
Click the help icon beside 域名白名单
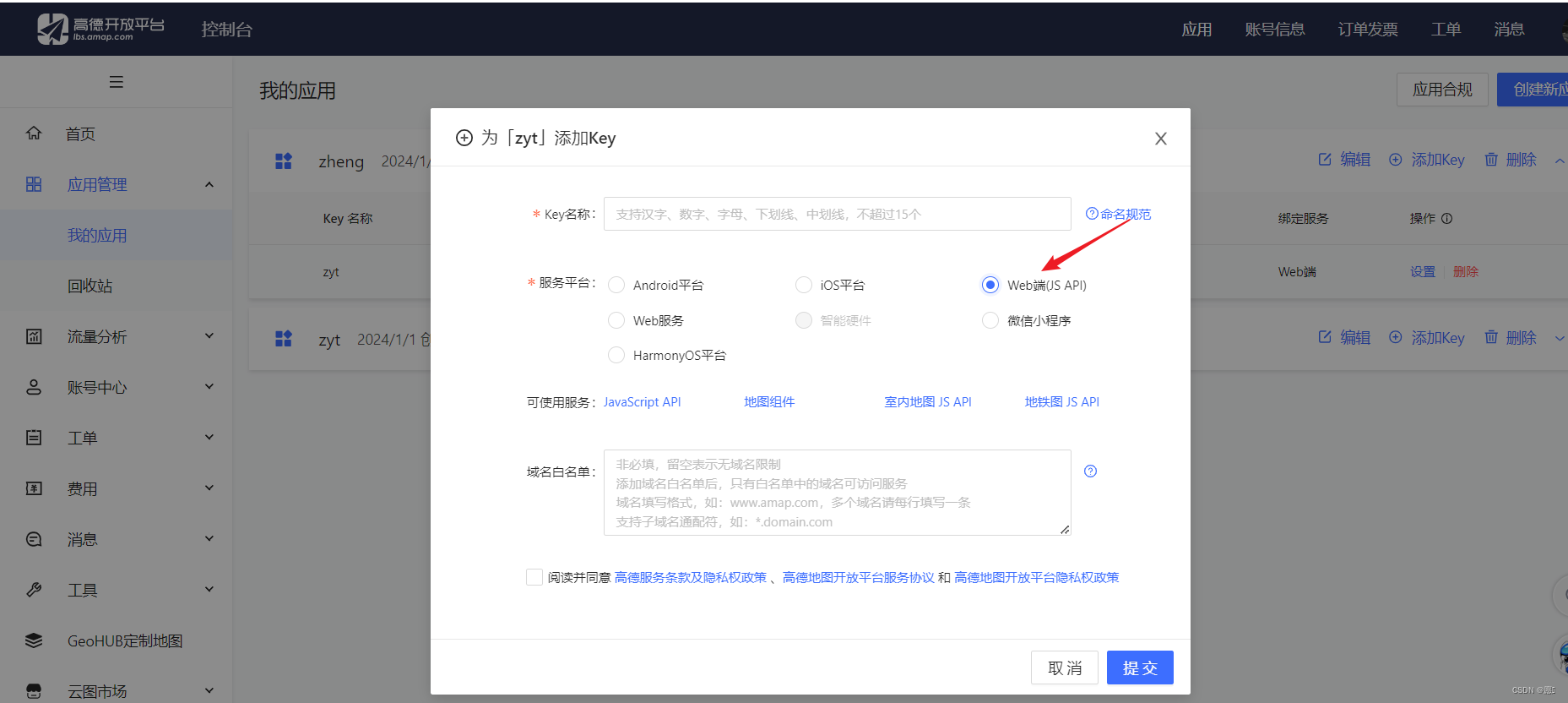click(x=1091, y=471)
